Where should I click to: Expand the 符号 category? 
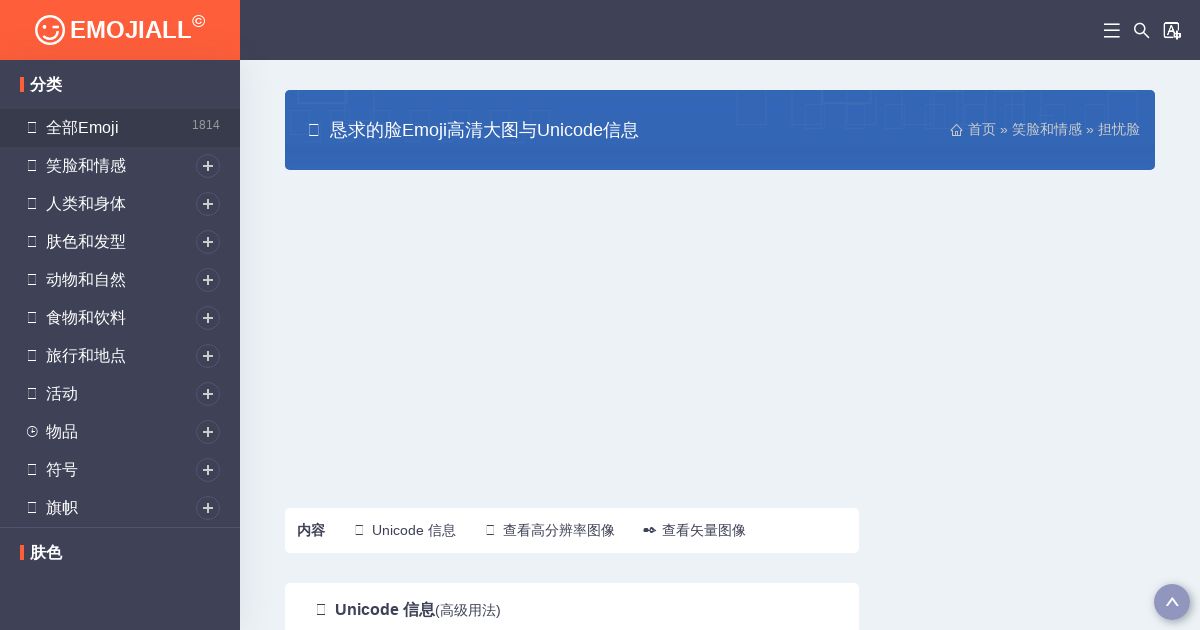208,470
